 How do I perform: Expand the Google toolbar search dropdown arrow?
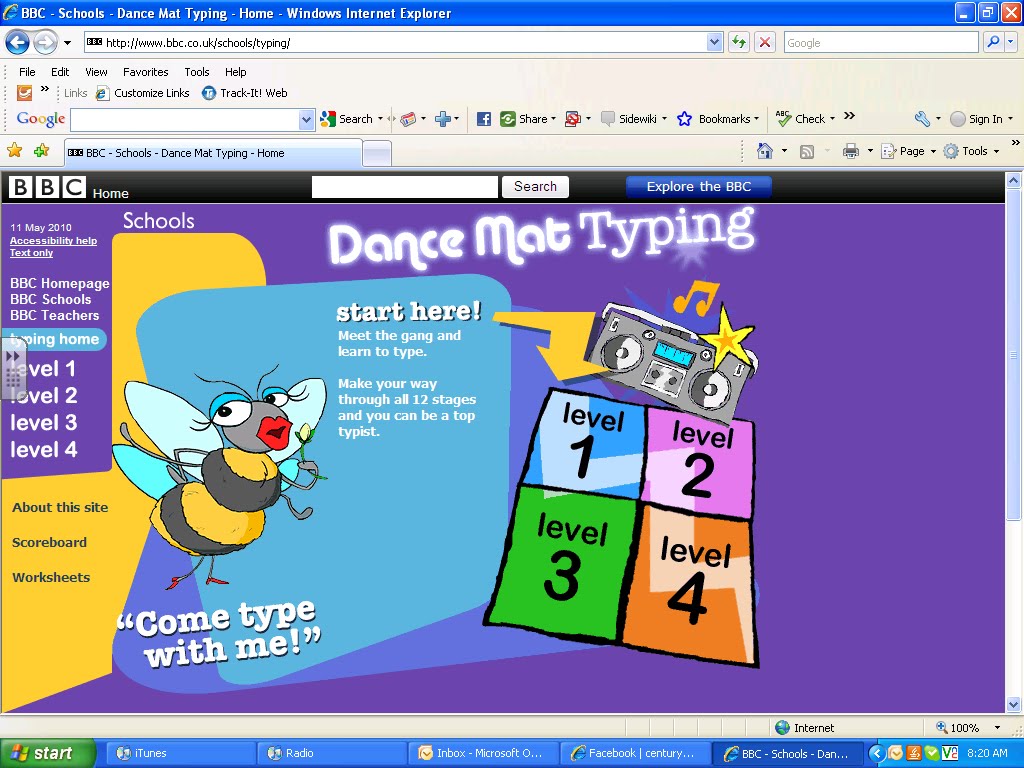click(x=306, y=120)
